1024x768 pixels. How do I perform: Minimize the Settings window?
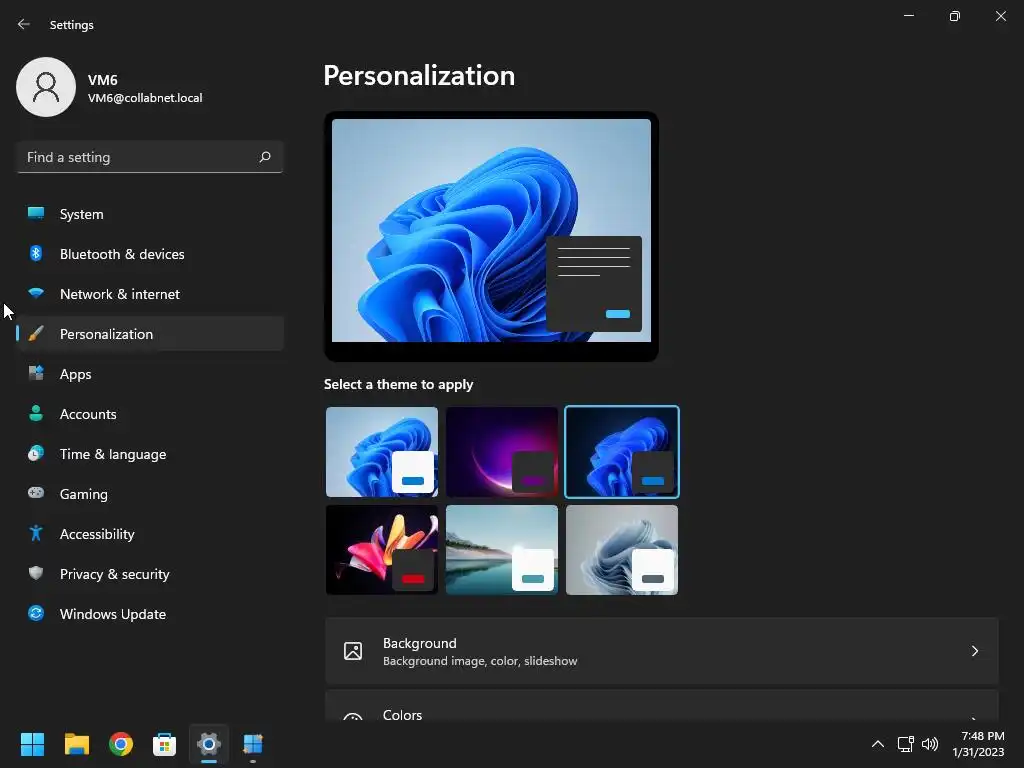pyautogui.click(x=908, y=16)
